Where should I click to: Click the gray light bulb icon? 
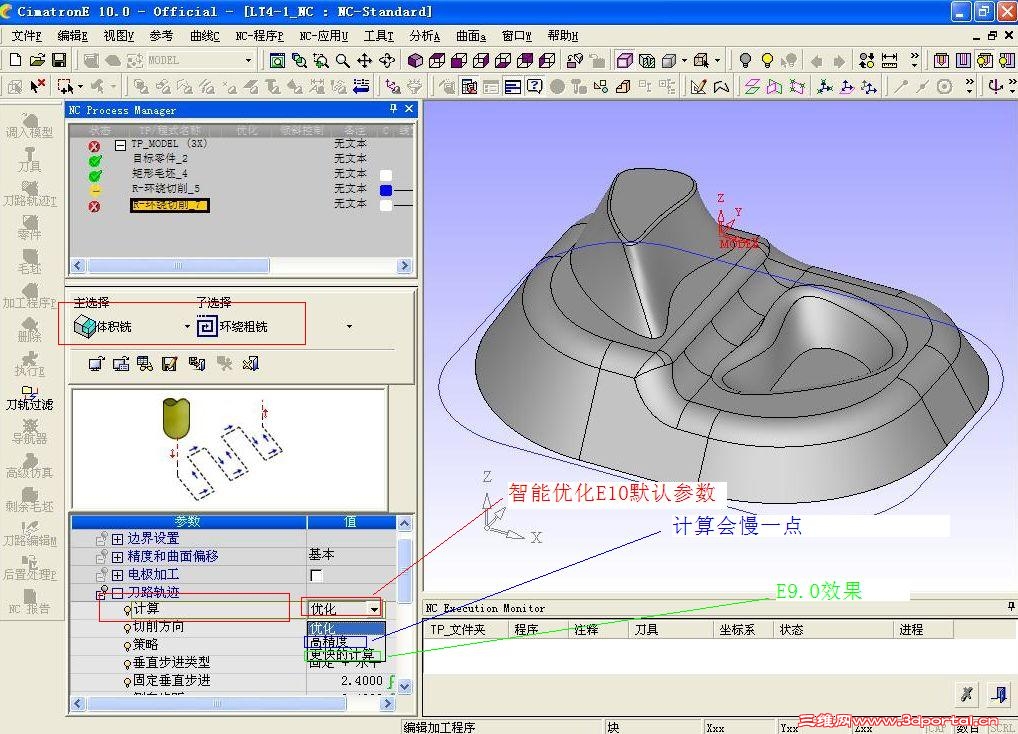(x=745, y=60)
